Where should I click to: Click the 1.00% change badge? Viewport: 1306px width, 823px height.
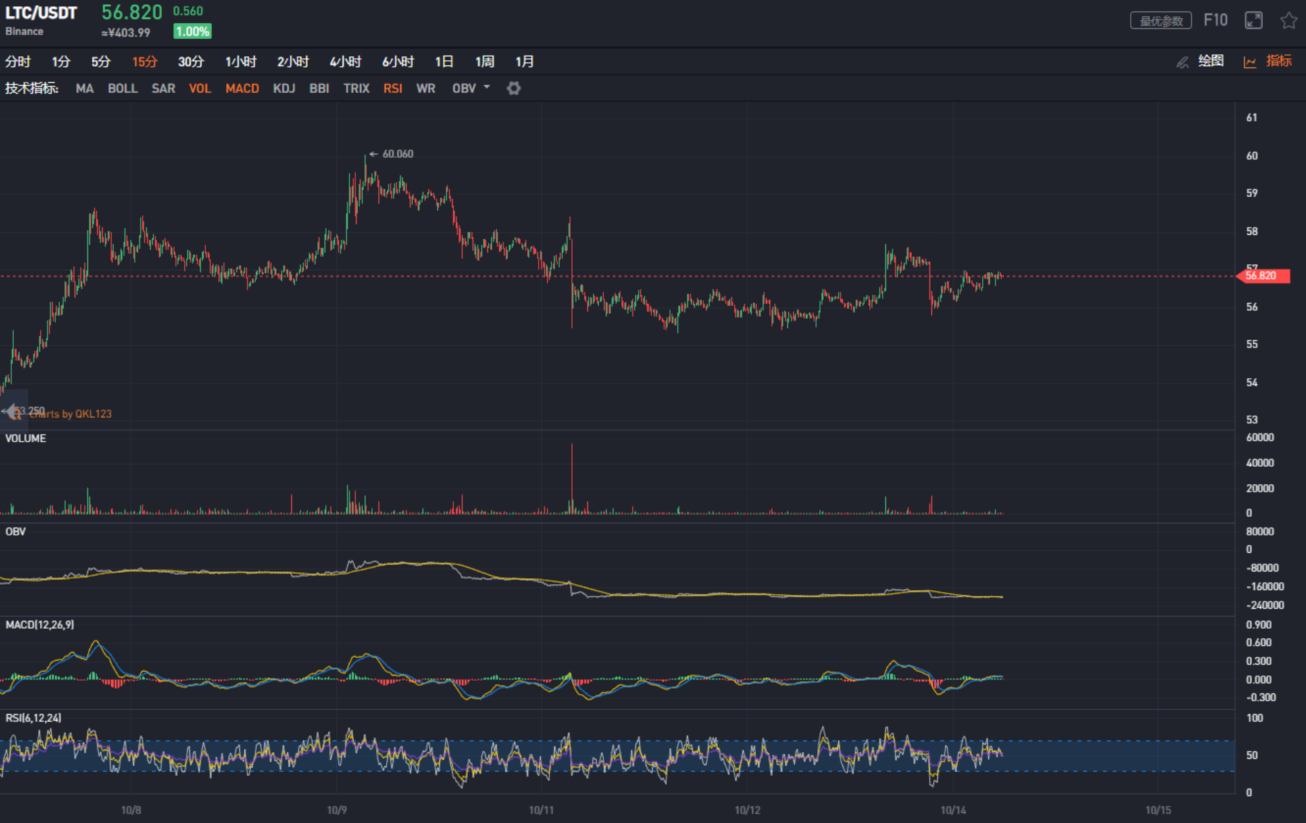pyautogui.click(x=192, y=31)
